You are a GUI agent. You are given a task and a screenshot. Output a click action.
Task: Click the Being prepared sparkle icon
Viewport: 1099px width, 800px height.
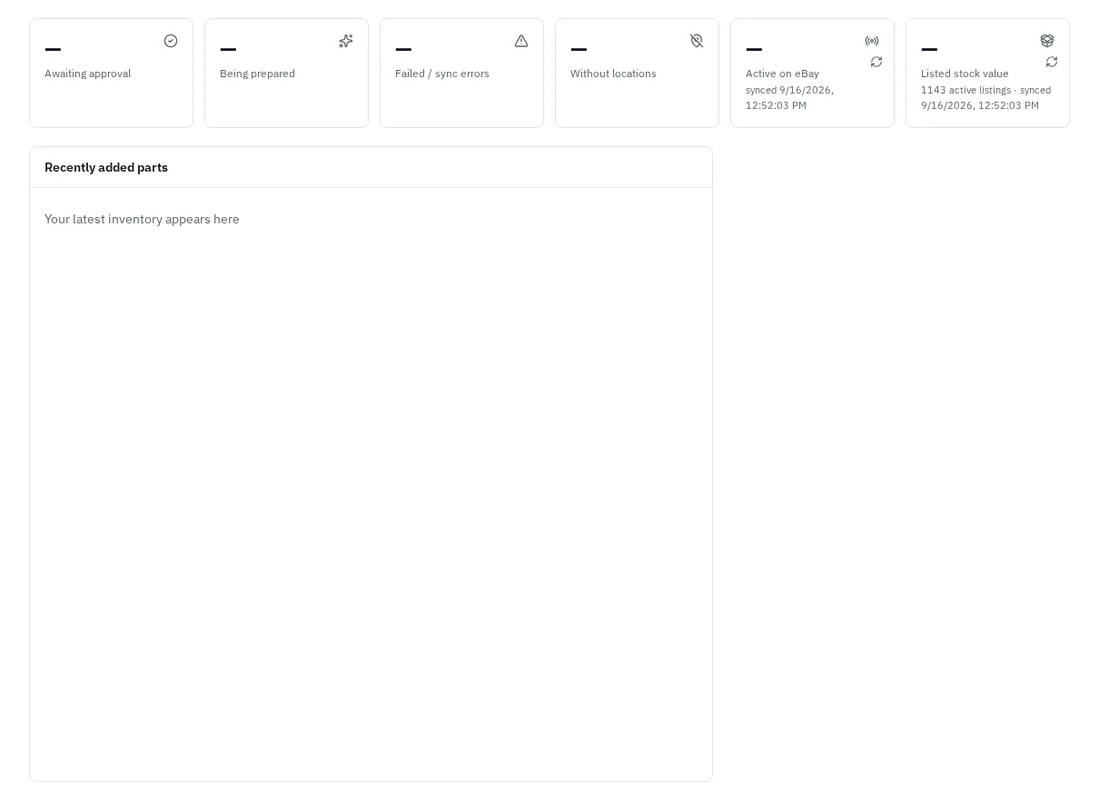346,41
